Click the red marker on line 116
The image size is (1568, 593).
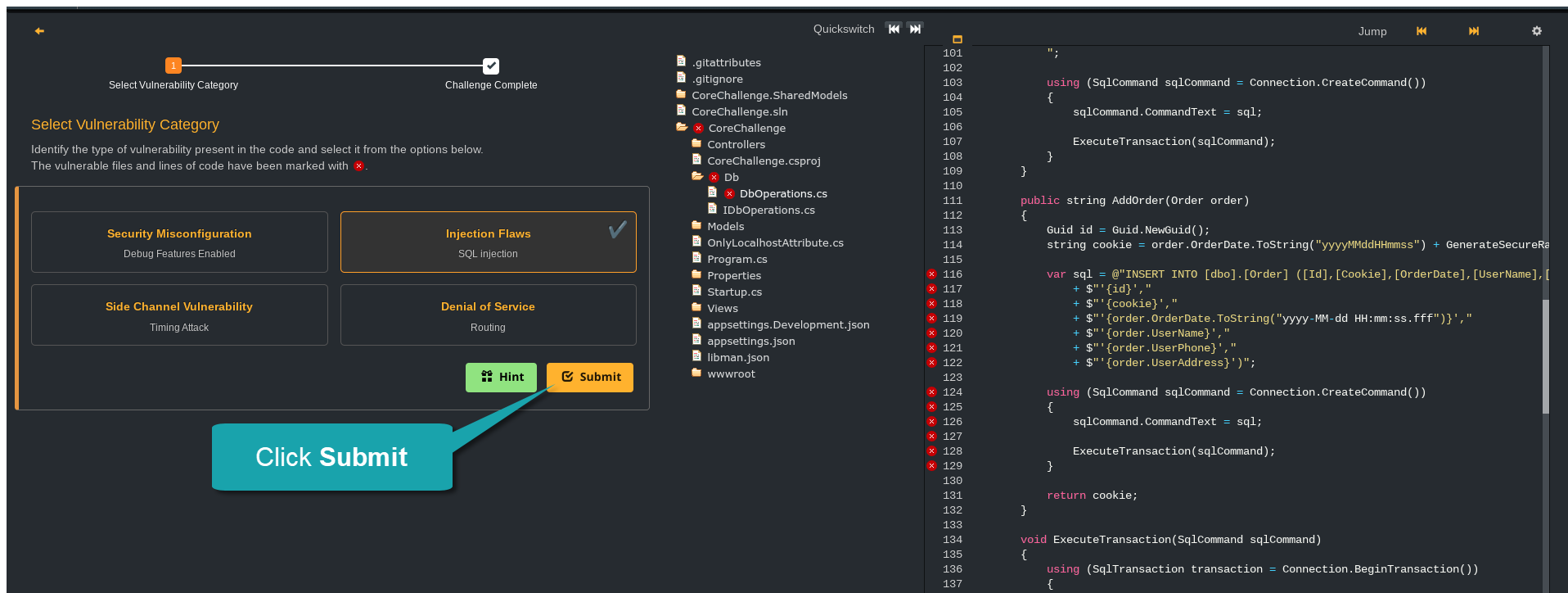[x=931, y=274]
